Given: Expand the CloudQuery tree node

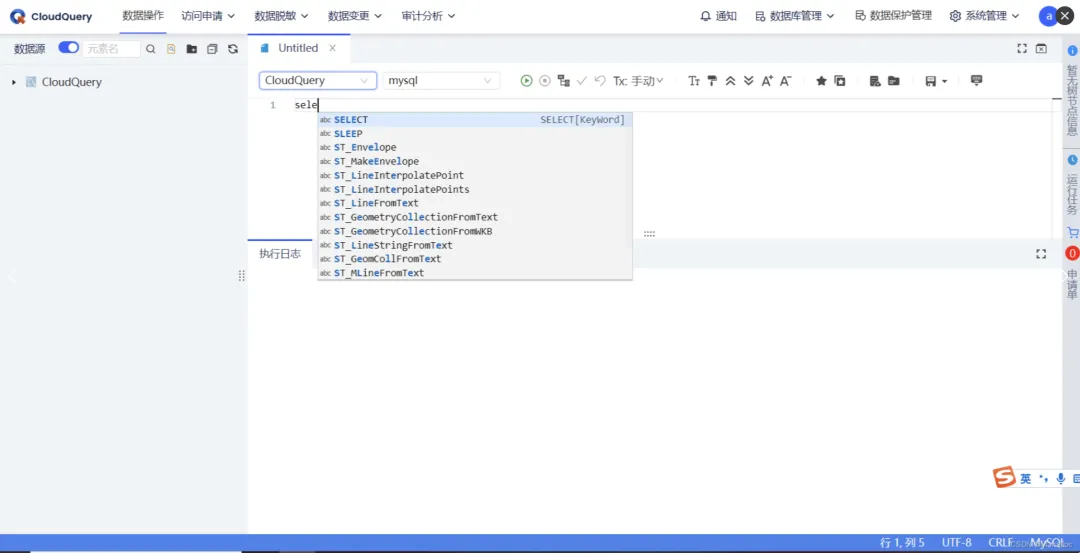Looking at the screenshot, I should point(13,82).
